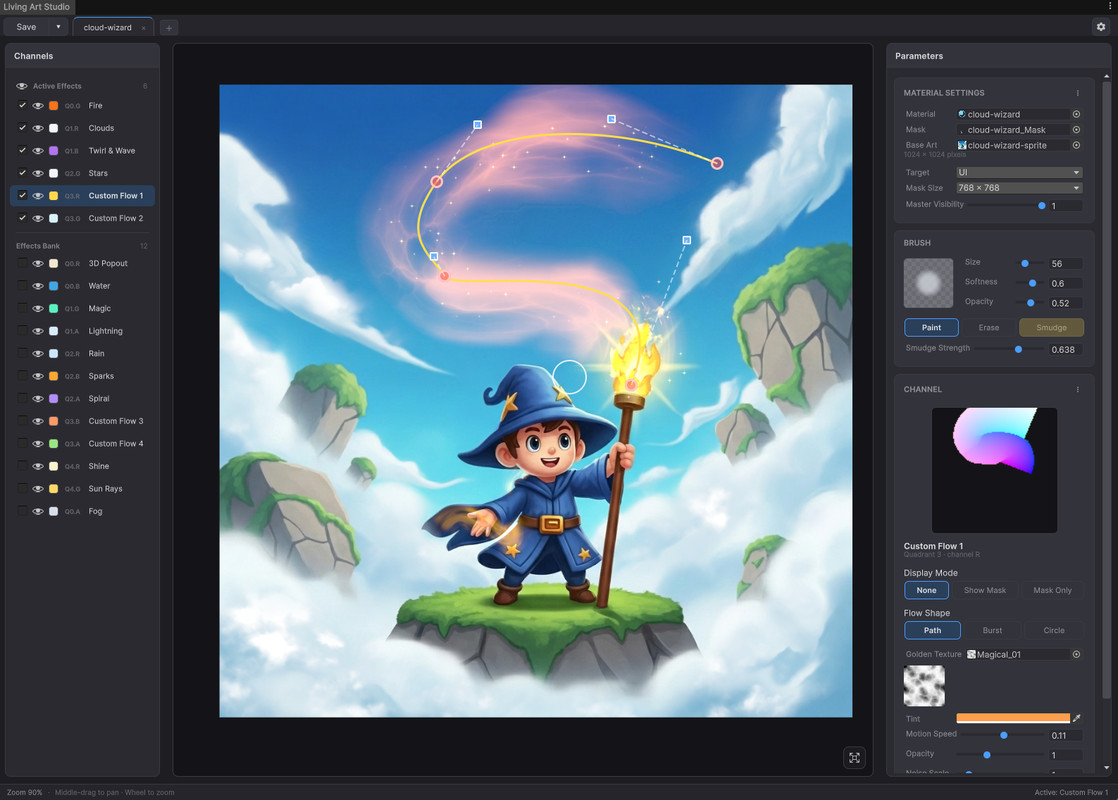Set Display Mode to Show Mask
Screen dimensions: 1118x800
(985, 590)
